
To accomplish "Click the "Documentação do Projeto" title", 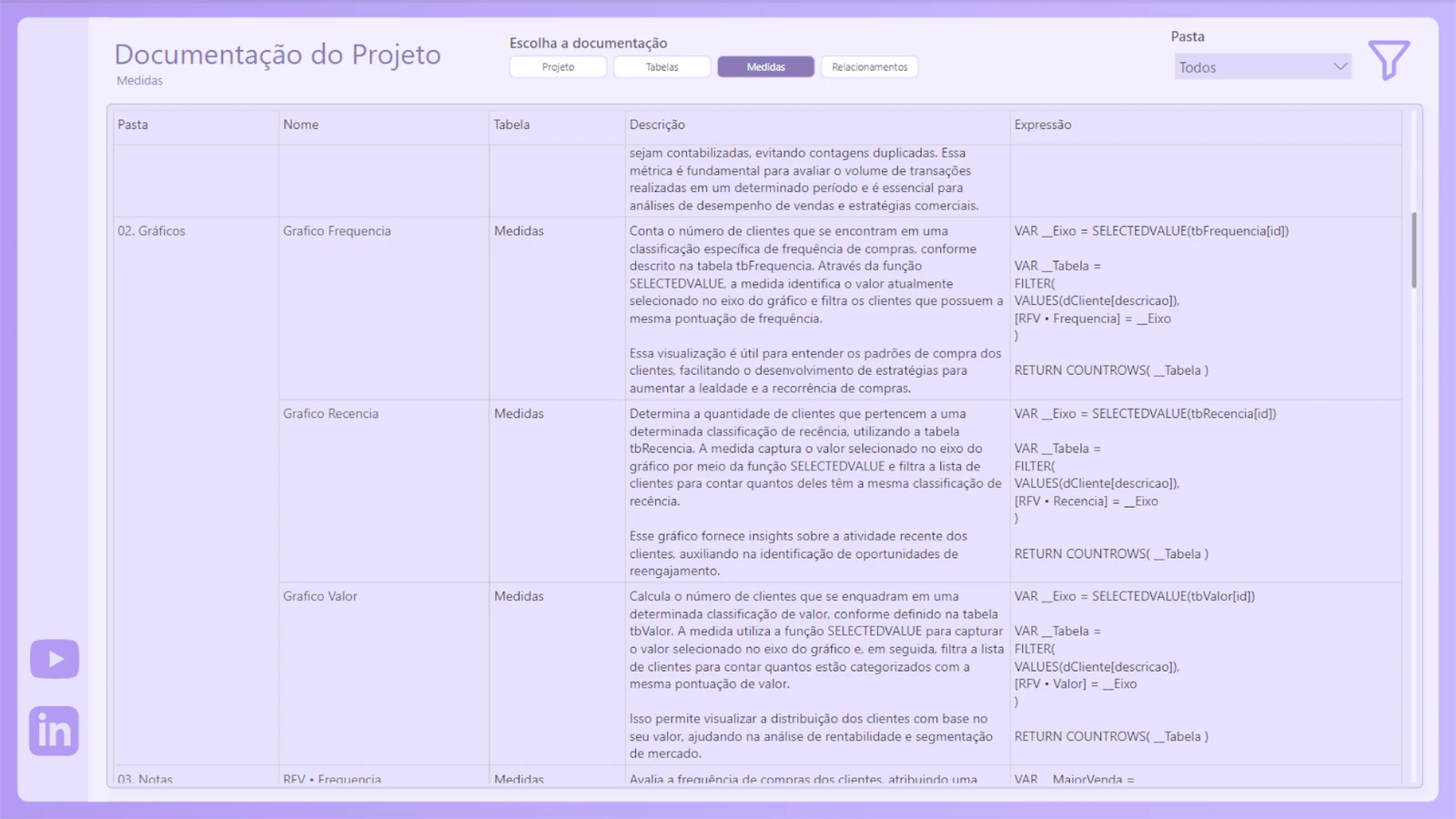I will 278,55.
